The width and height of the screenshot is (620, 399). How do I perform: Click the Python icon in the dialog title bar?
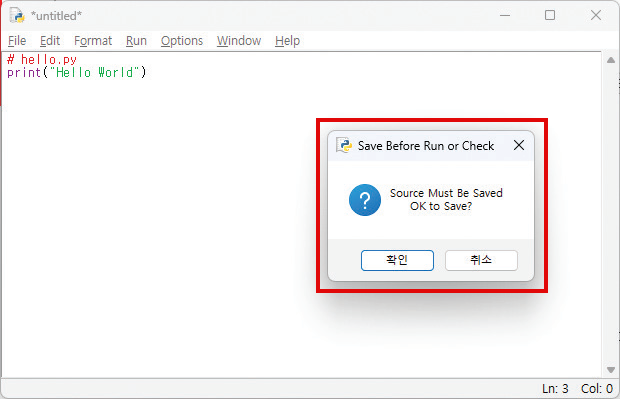[344, 145]
